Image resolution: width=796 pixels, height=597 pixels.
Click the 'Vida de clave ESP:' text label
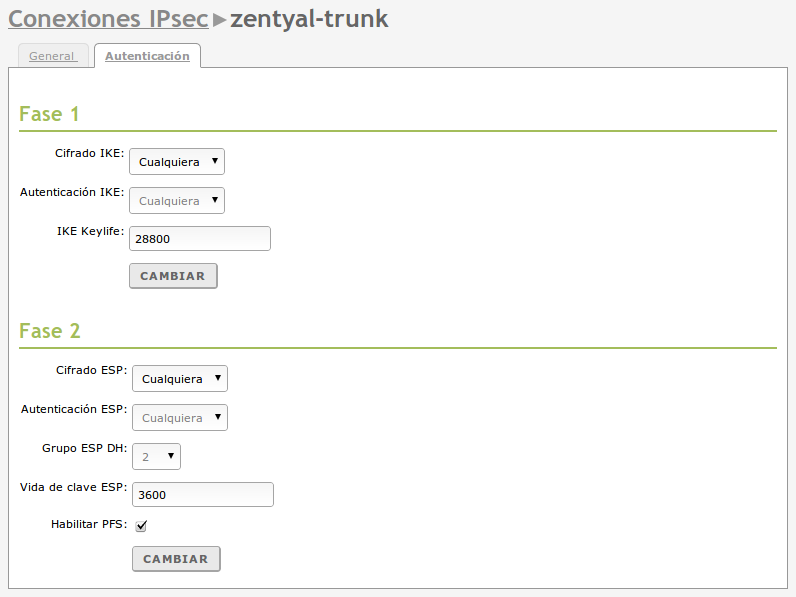point(73,487)
